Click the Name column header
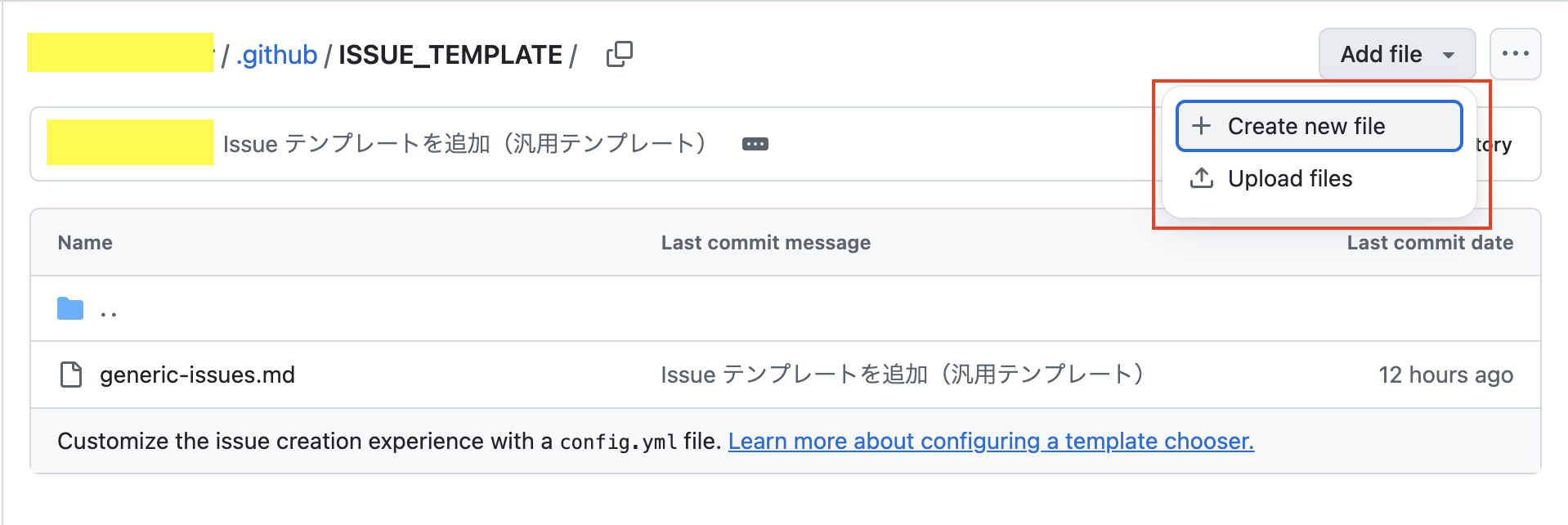Viewport: 1568px width, 525px height. tap(84, 242)
